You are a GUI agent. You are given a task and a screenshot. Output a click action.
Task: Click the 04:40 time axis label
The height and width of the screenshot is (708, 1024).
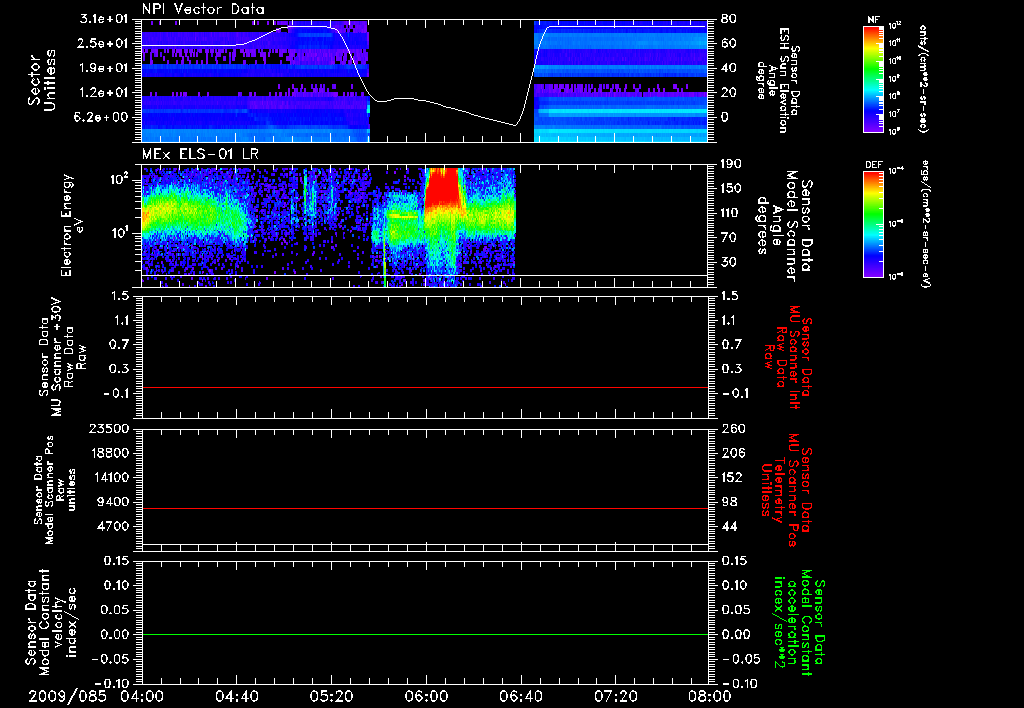[236, 696]
